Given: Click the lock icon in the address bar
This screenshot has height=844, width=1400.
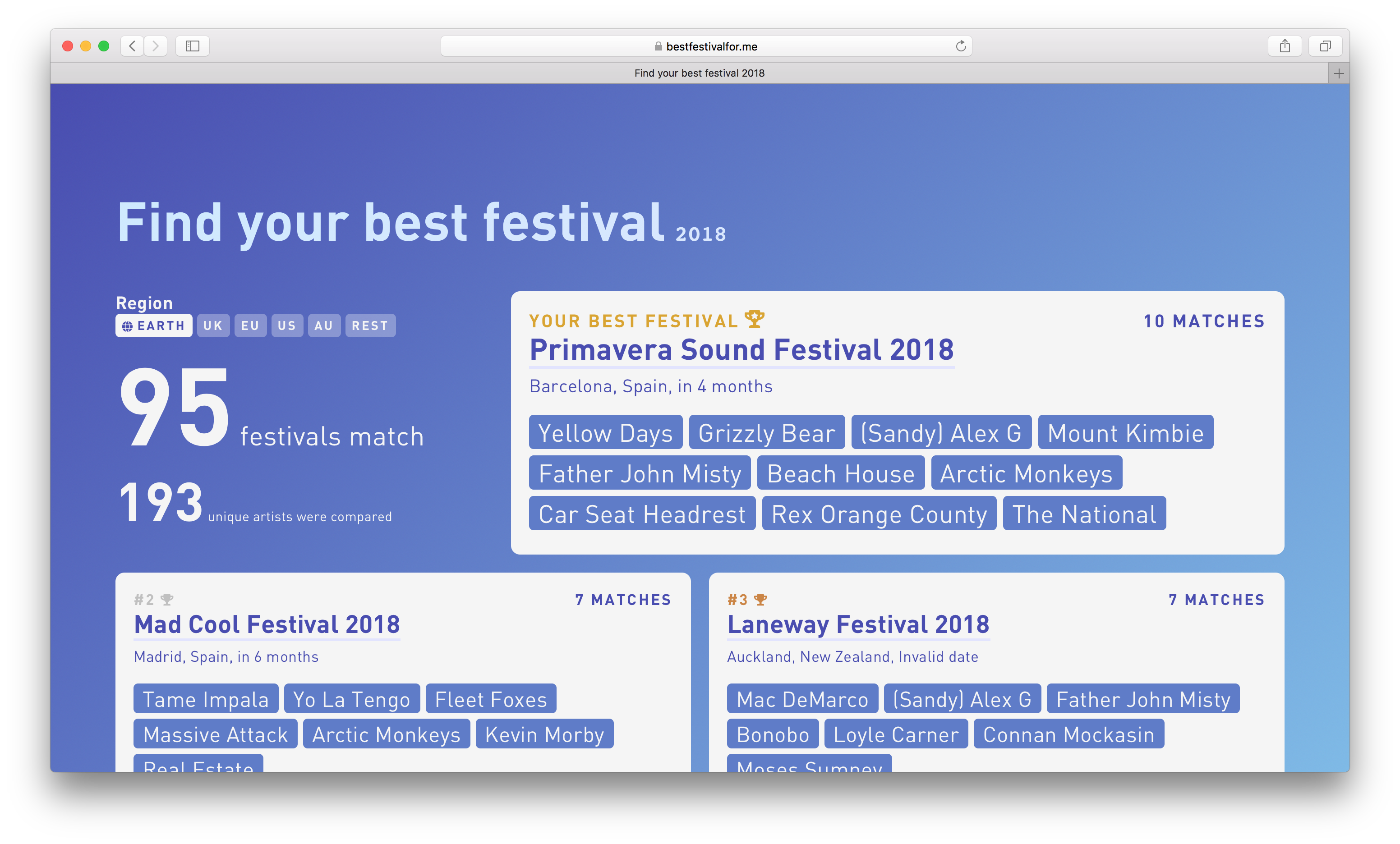Looking at the screenshot, I should click(658, 46).
